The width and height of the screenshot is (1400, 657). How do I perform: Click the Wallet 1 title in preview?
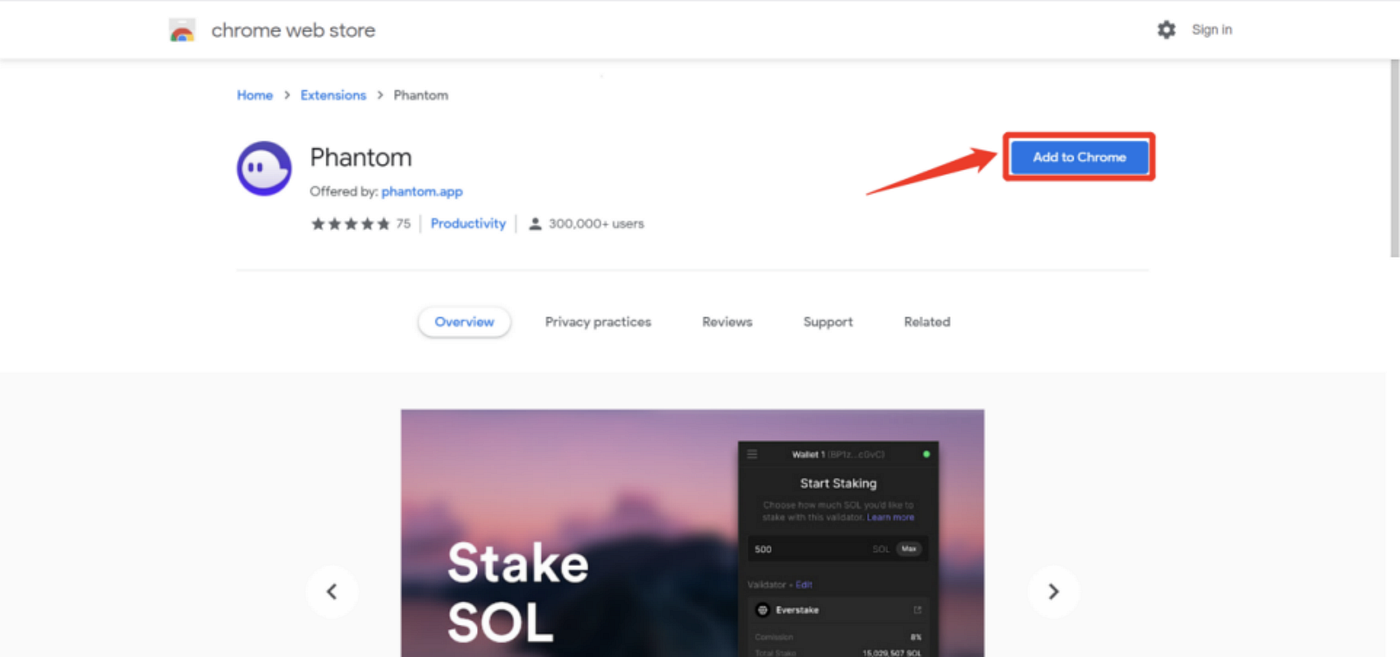[808, 454]
